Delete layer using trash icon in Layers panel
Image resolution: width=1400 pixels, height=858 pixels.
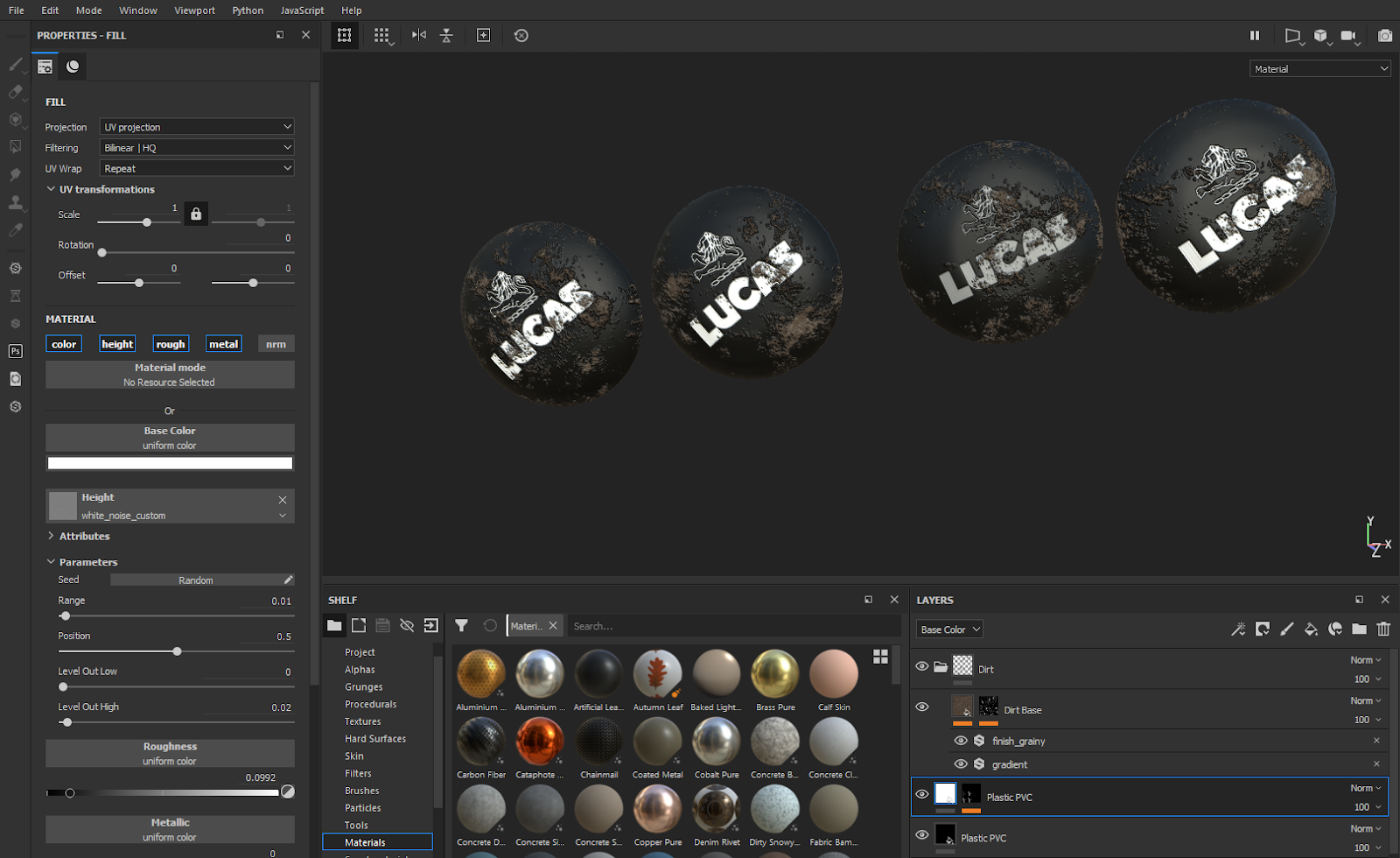[x=1383, y=629]
